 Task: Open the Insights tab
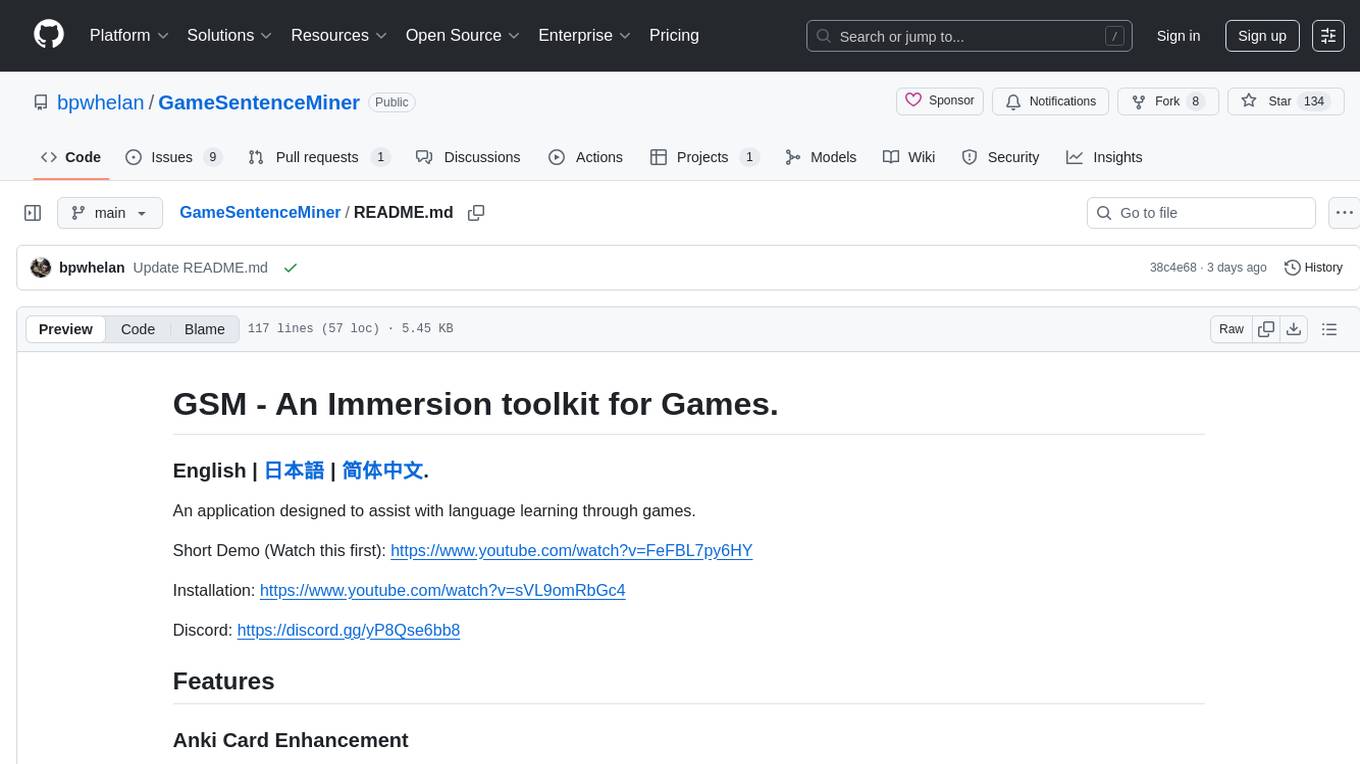(x=1104, y=157)
